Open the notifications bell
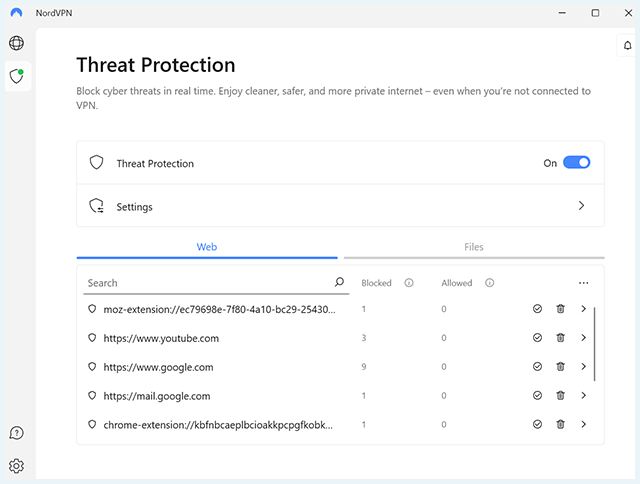The height and width of the screenshot is (484, 640). (x=627, y=45)
